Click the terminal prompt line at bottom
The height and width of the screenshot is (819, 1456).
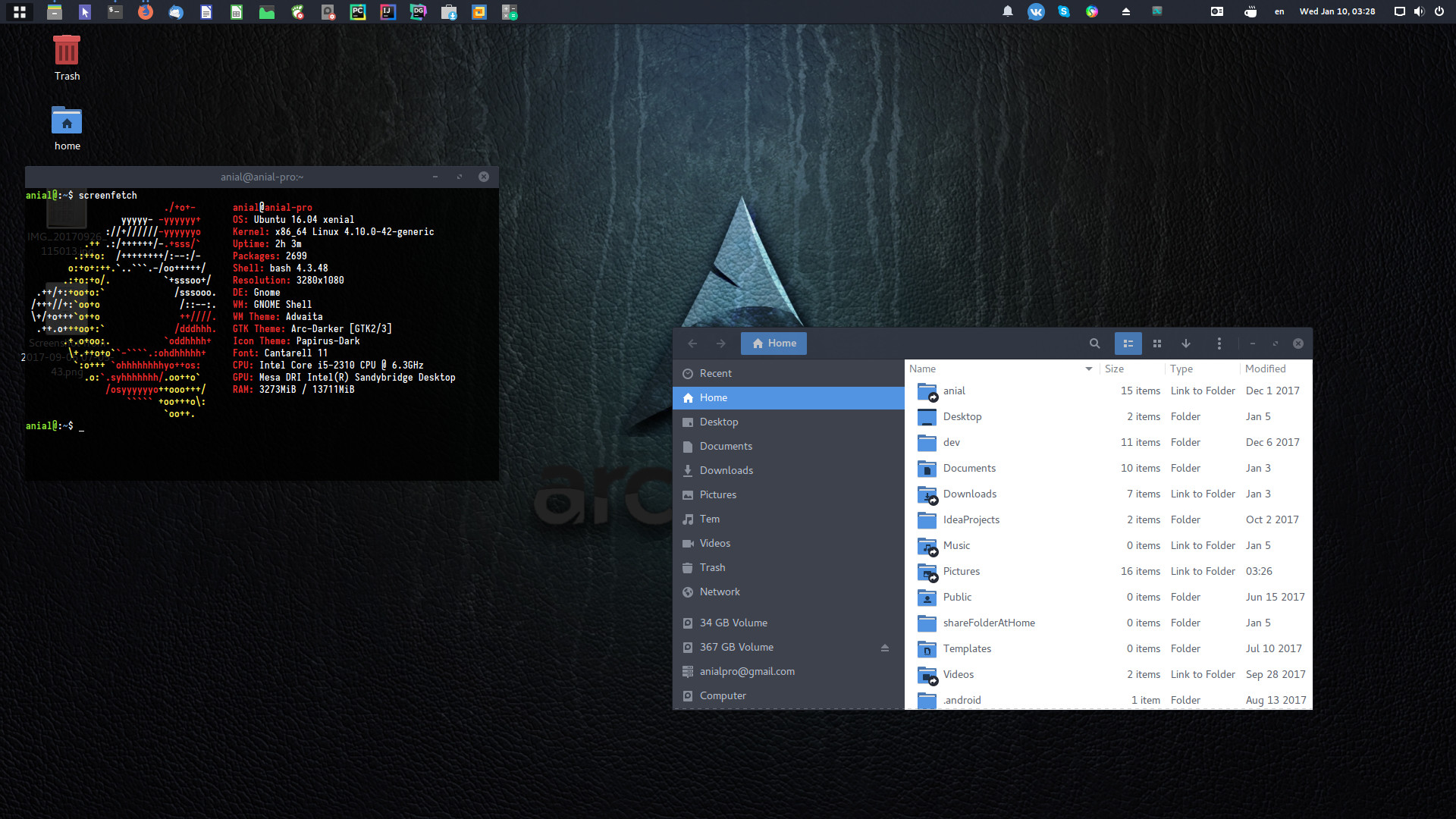click(x=55, y=426)
